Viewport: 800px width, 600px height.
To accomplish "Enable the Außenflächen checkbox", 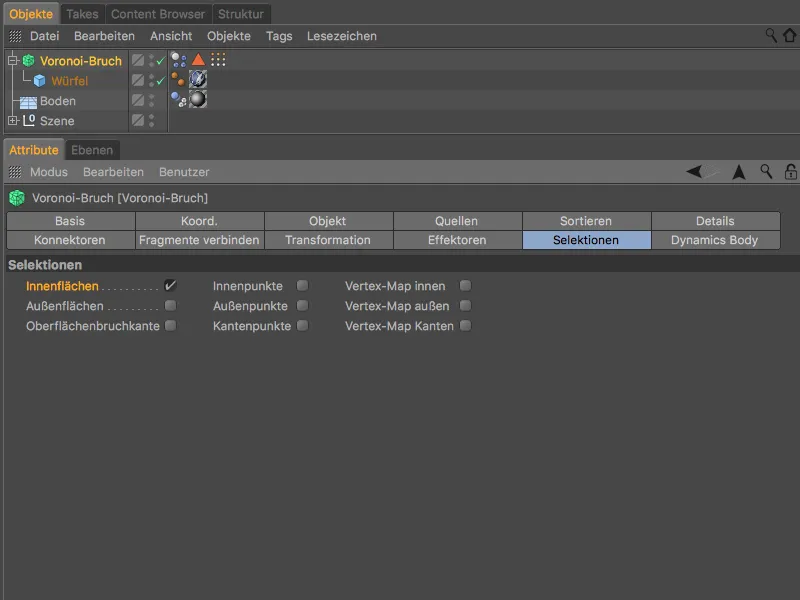I will 170,306.
